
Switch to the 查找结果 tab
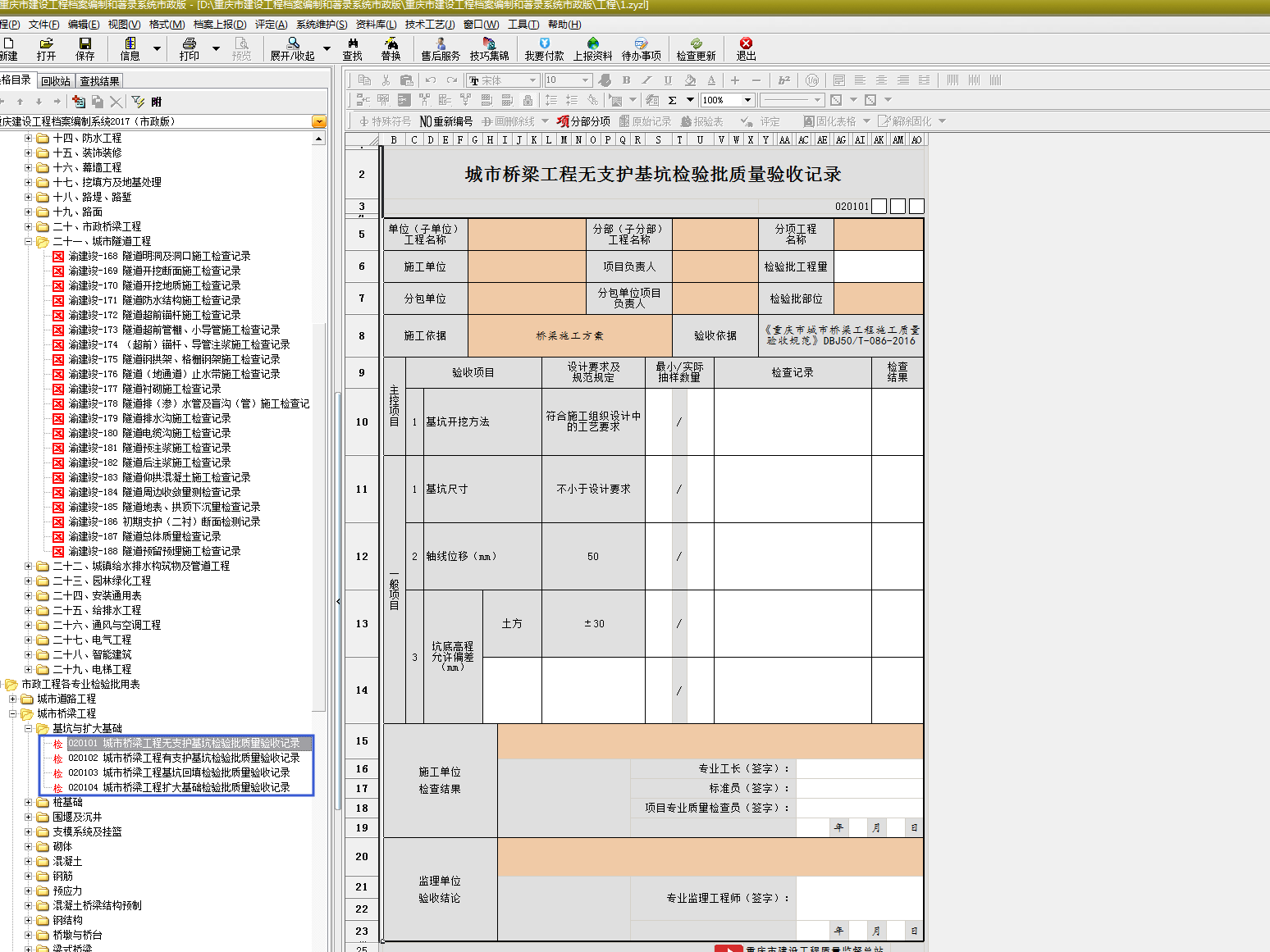click(99, 80)
